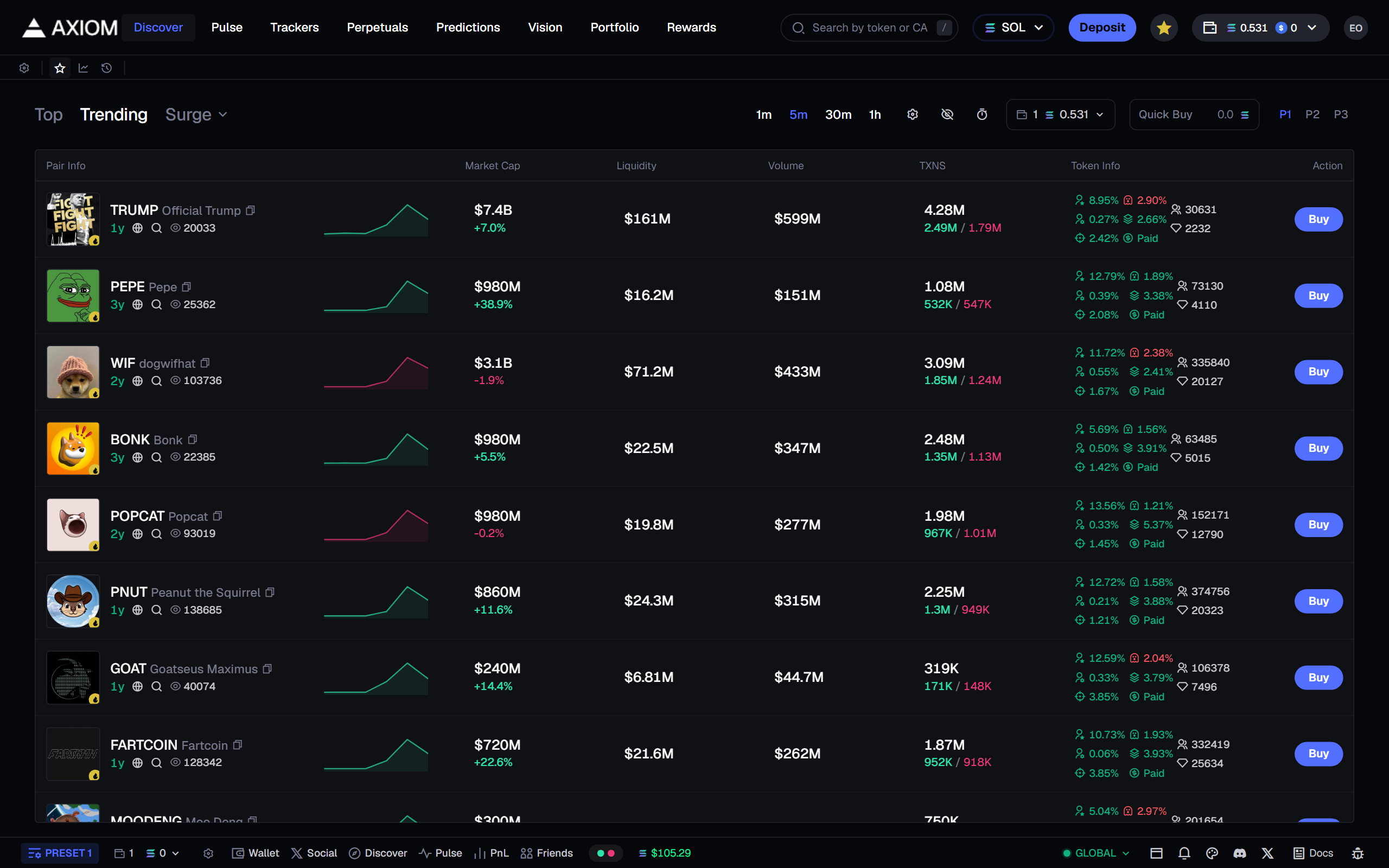Open the Predictions tab
This screenshot has width=1389, height=868.
pos(468,28)
